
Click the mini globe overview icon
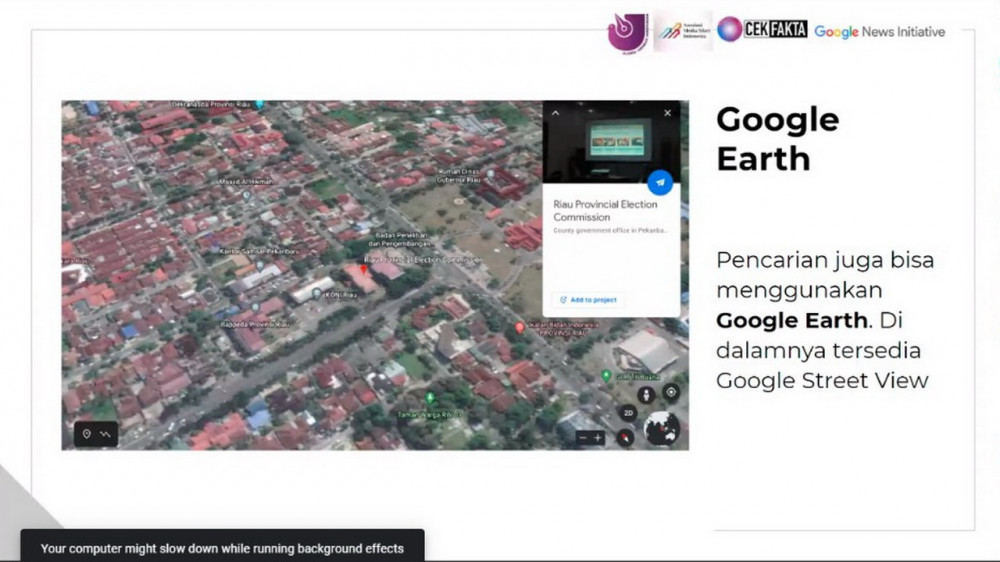662,429
